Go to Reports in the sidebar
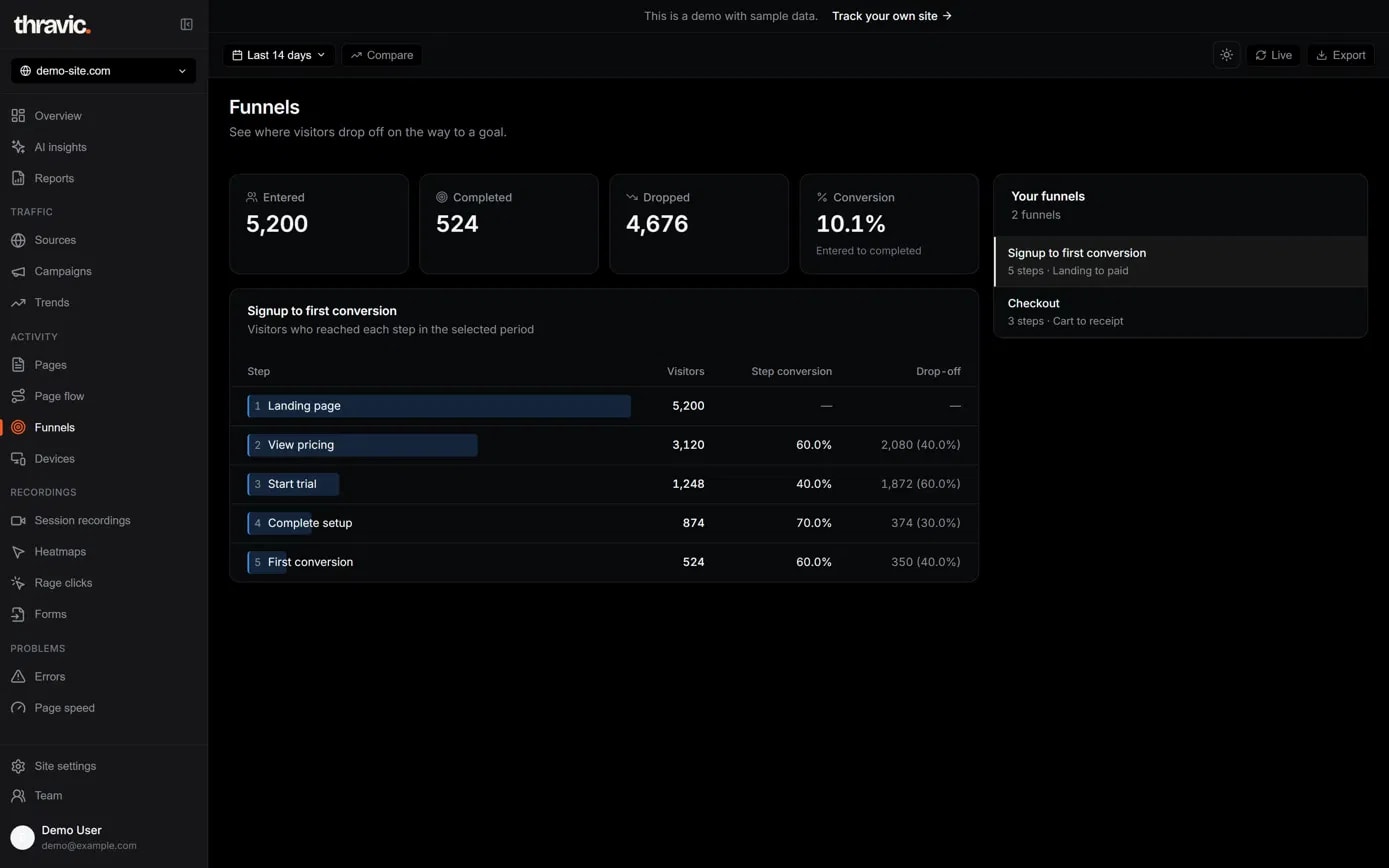This screenshot has width=1389, height=868. 104,178
